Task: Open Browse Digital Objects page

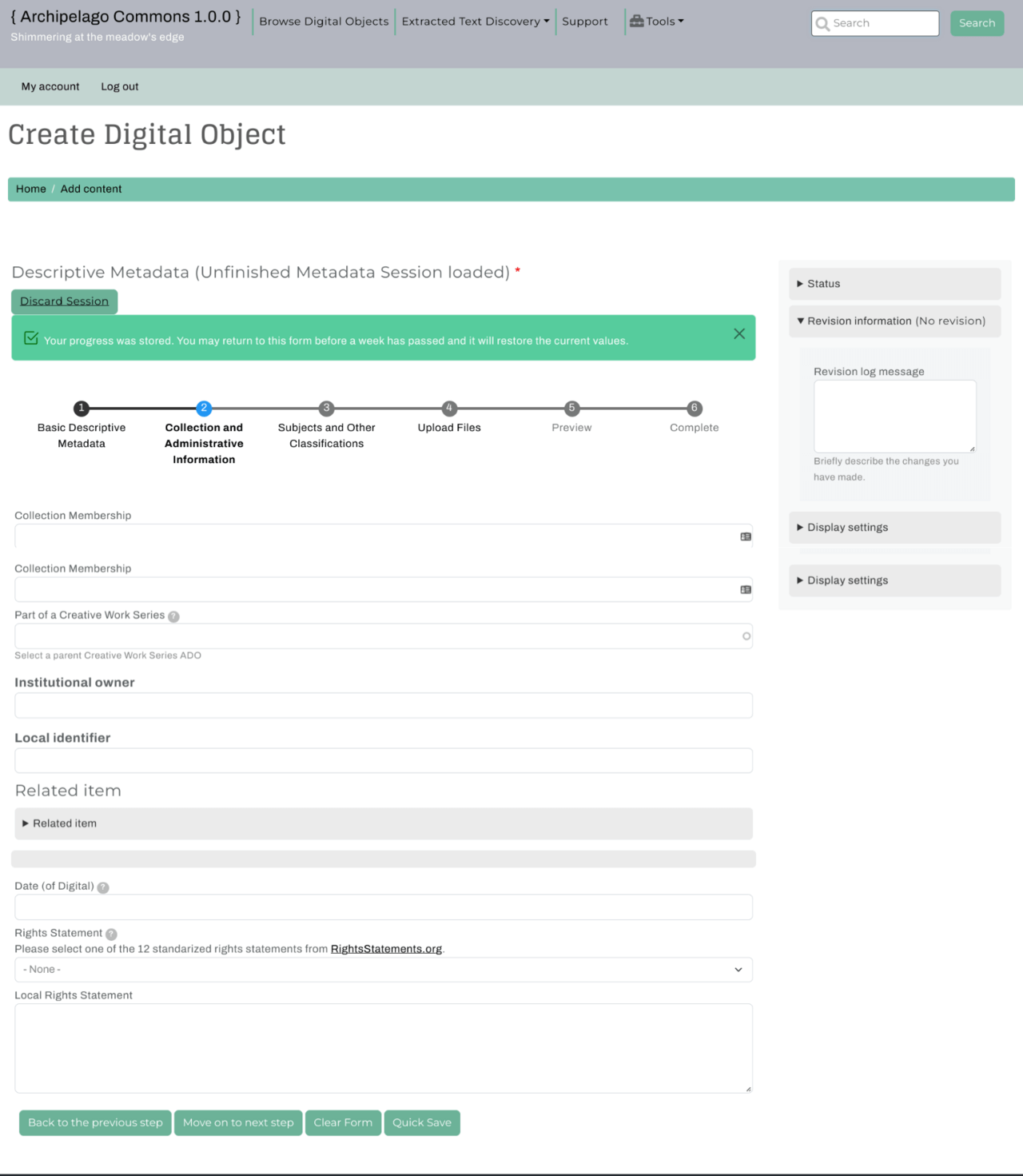Action: pyautogui.click(x=324, y=22)
